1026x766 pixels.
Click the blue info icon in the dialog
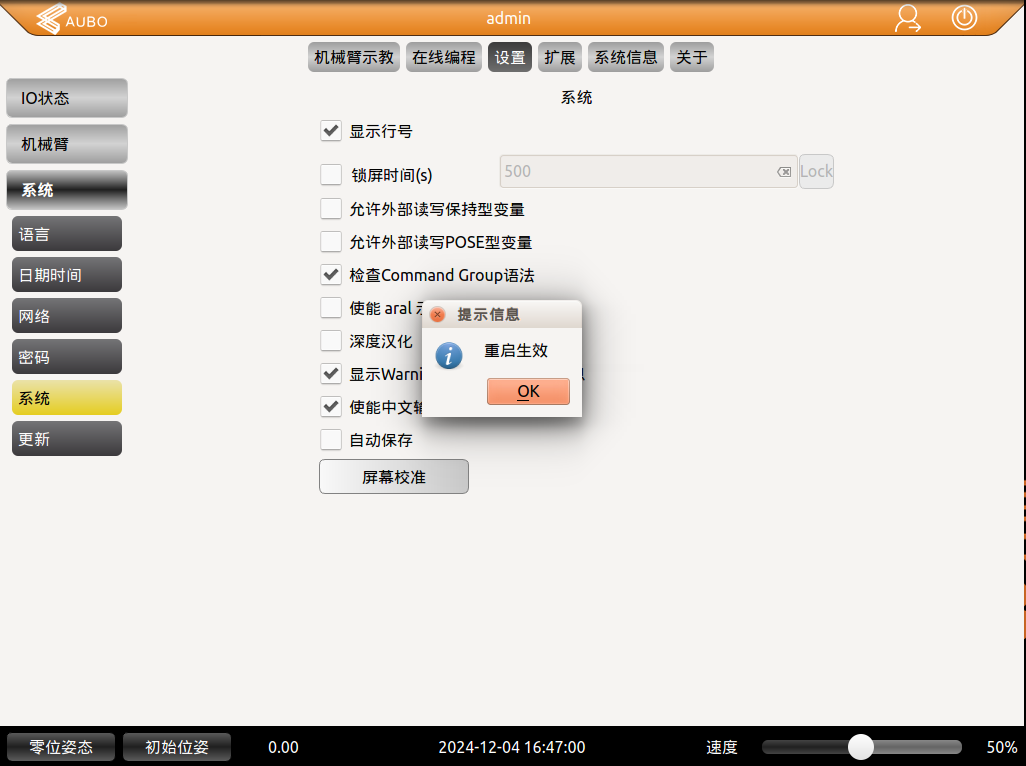[448, 355]
